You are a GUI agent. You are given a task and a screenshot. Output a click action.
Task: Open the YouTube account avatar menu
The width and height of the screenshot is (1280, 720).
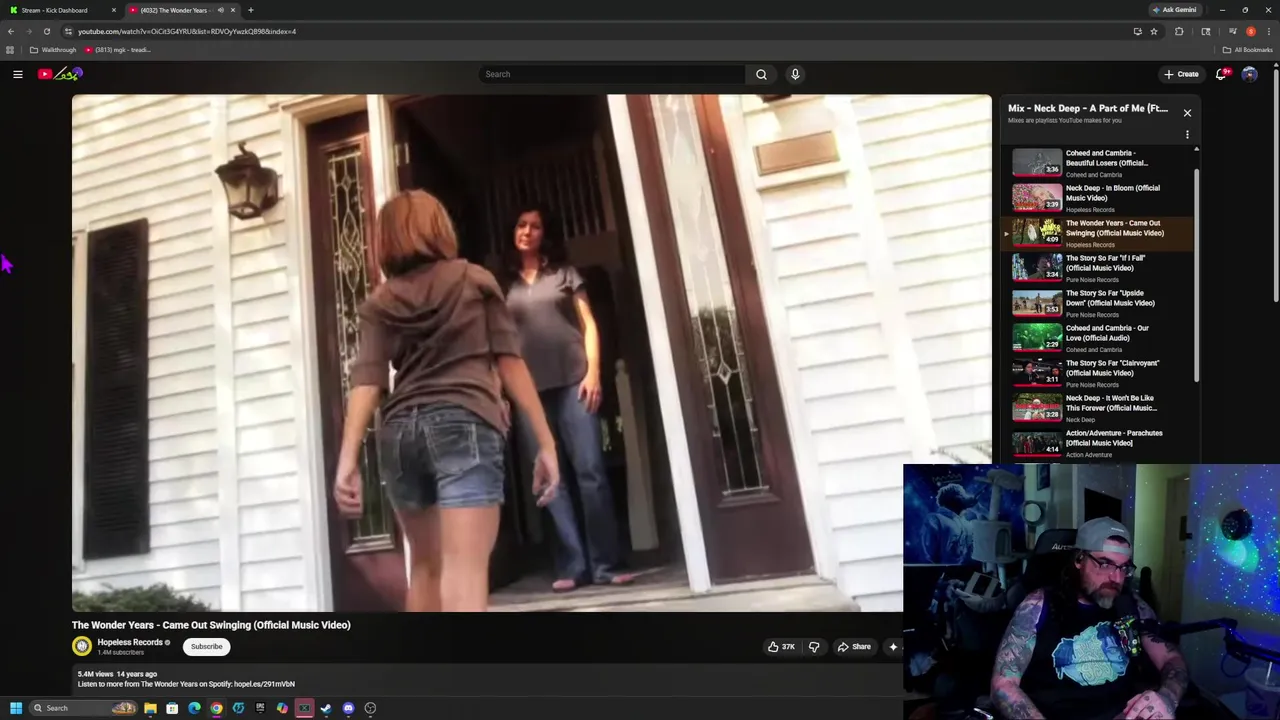[x=1249, y=74]
